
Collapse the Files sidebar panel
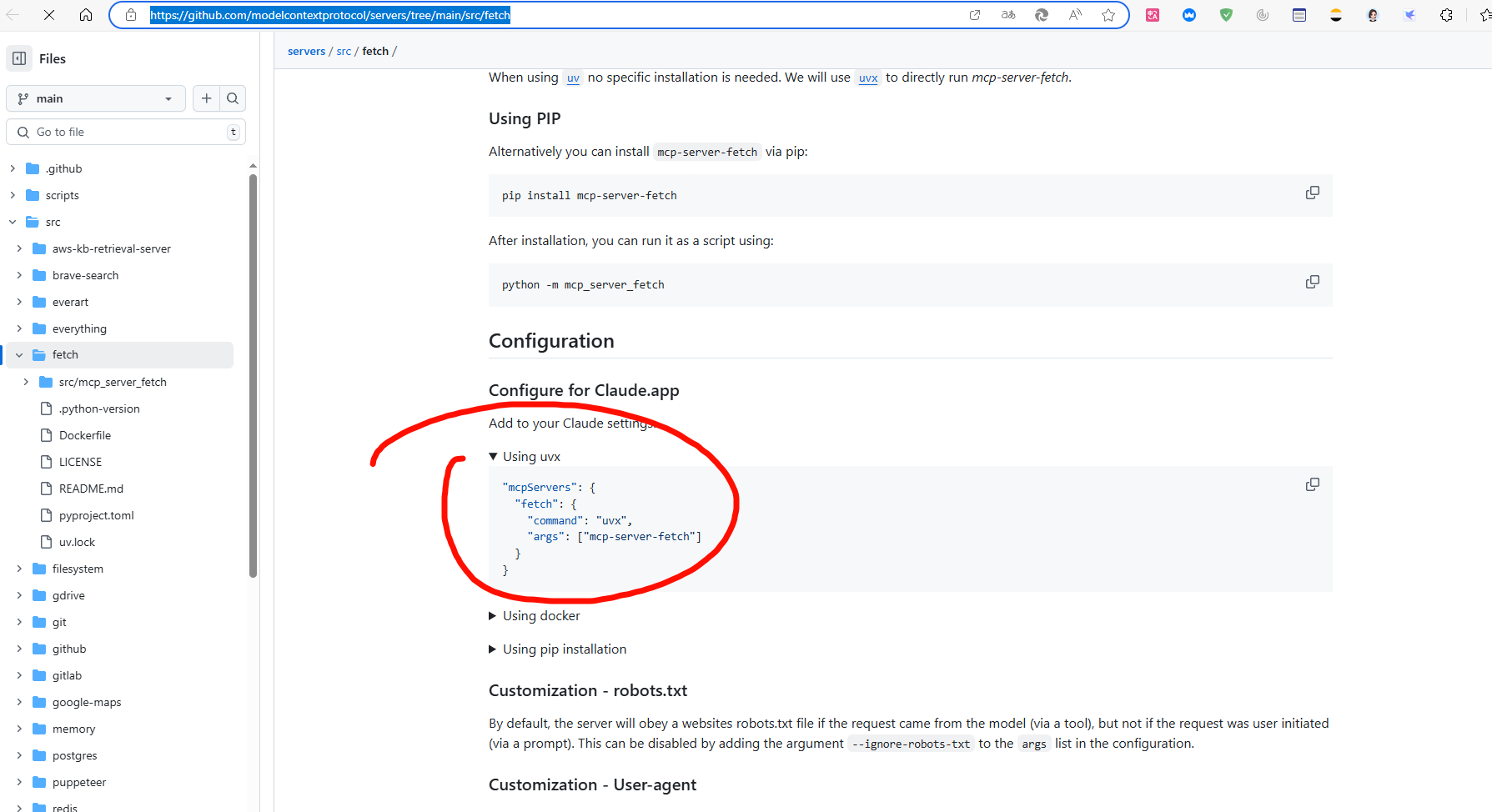18,58
